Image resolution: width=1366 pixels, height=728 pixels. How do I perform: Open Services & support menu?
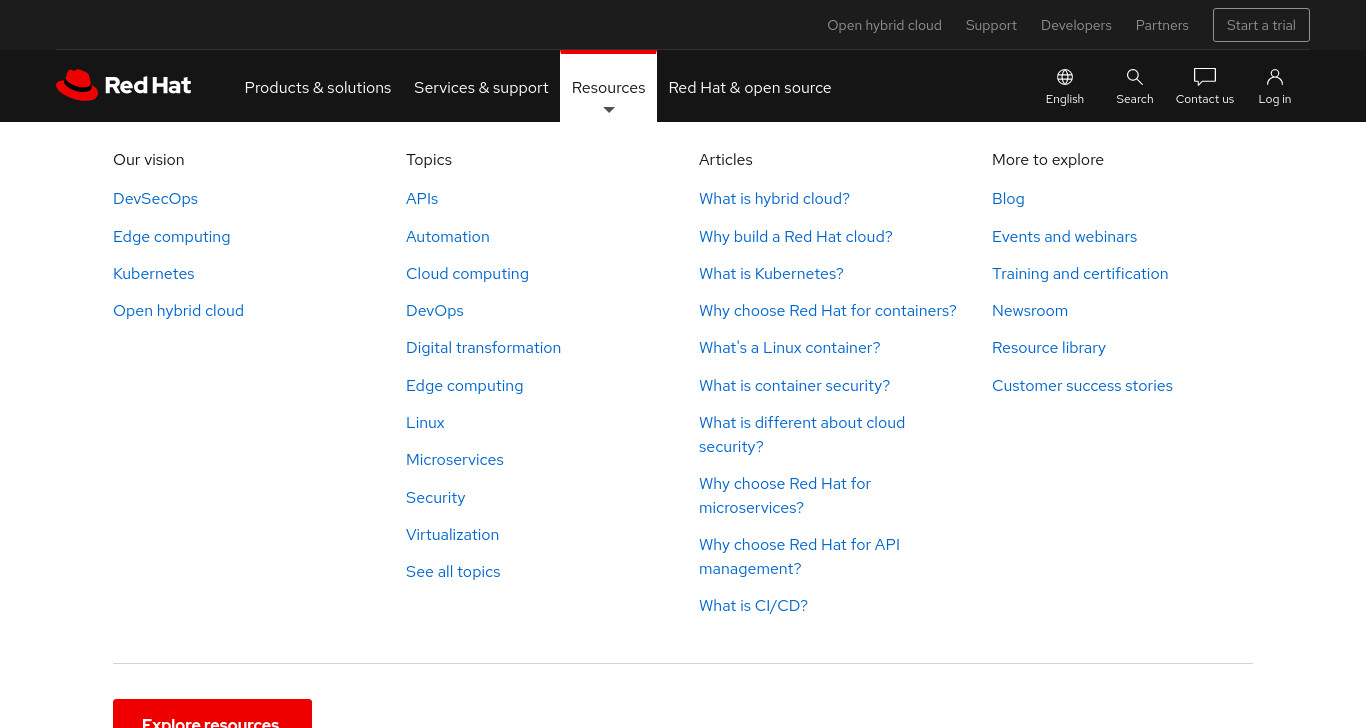[481, 87]
